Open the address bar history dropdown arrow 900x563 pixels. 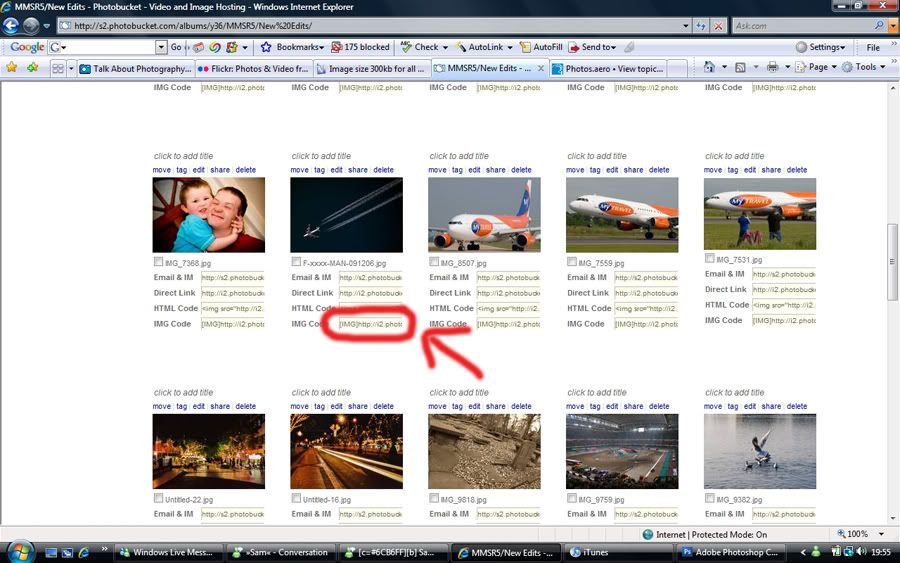(x=686, y=26)
